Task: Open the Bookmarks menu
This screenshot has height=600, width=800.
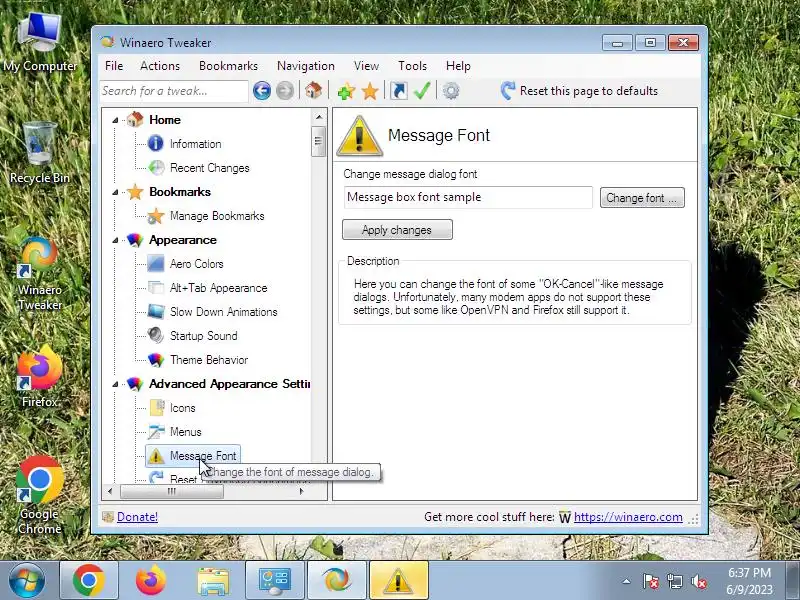Action: (229, 66)
